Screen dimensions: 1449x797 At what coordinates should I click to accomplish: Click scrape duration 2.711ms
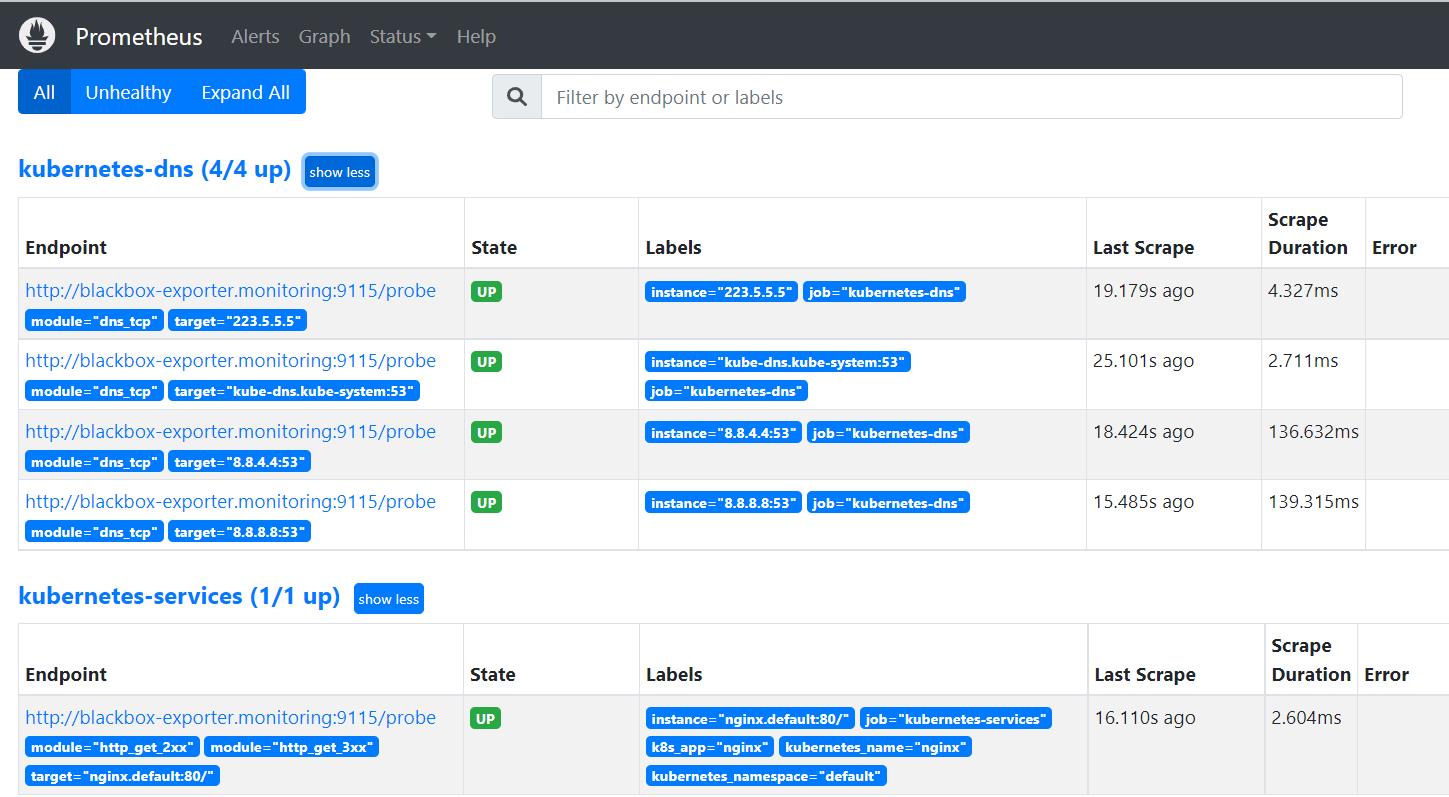point(1303,361)
